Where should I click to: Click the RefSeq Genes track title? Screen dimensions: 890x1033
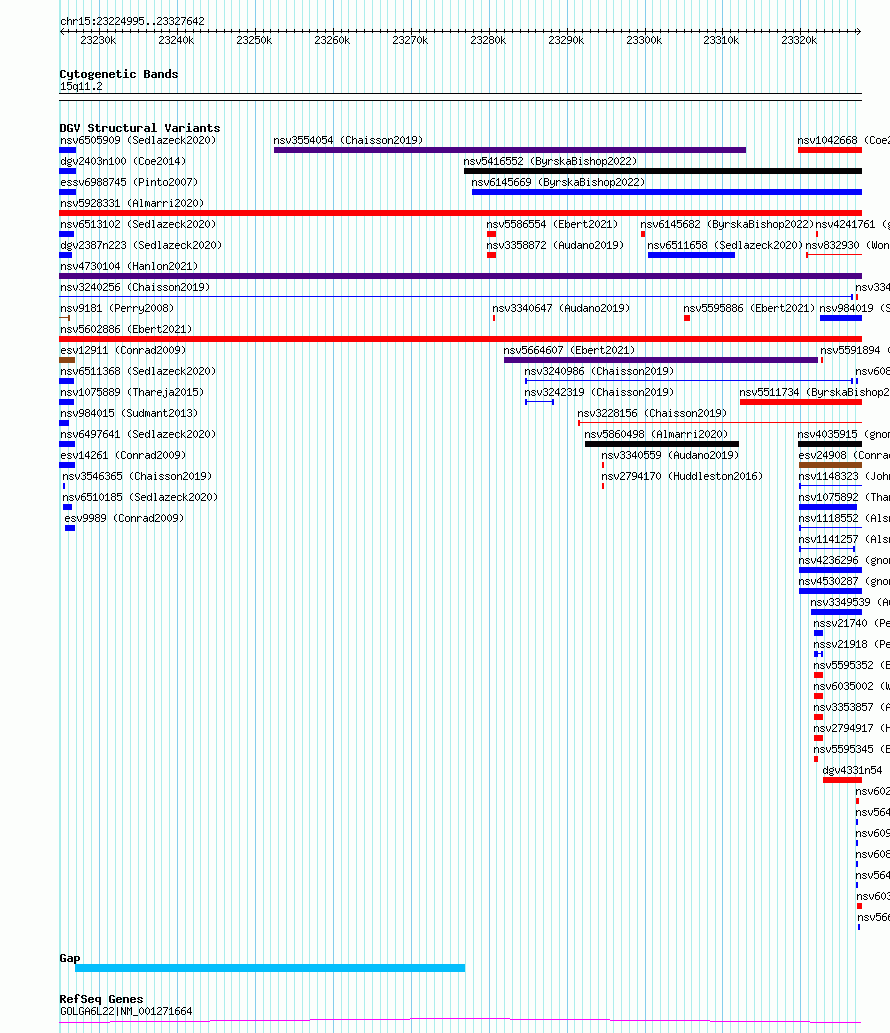[101, 999]
